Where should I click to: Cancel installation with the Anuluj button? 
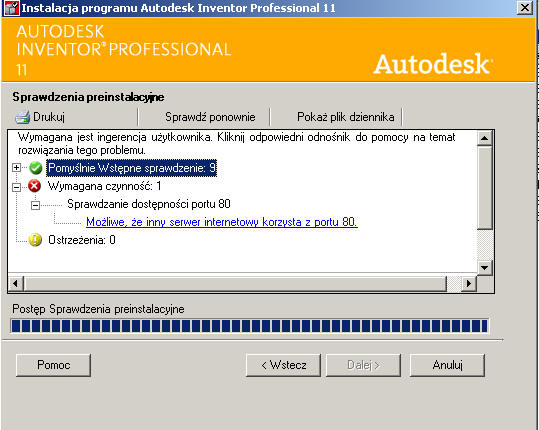pyautogui.click(x=447, y=365)
